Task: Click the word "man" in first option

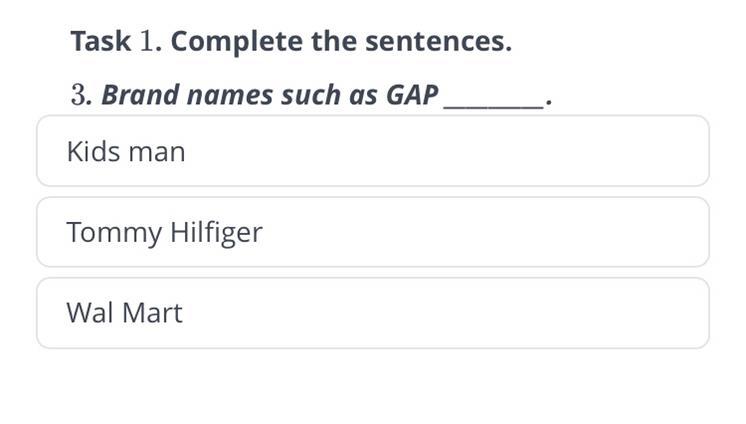Action: (157, 154)
